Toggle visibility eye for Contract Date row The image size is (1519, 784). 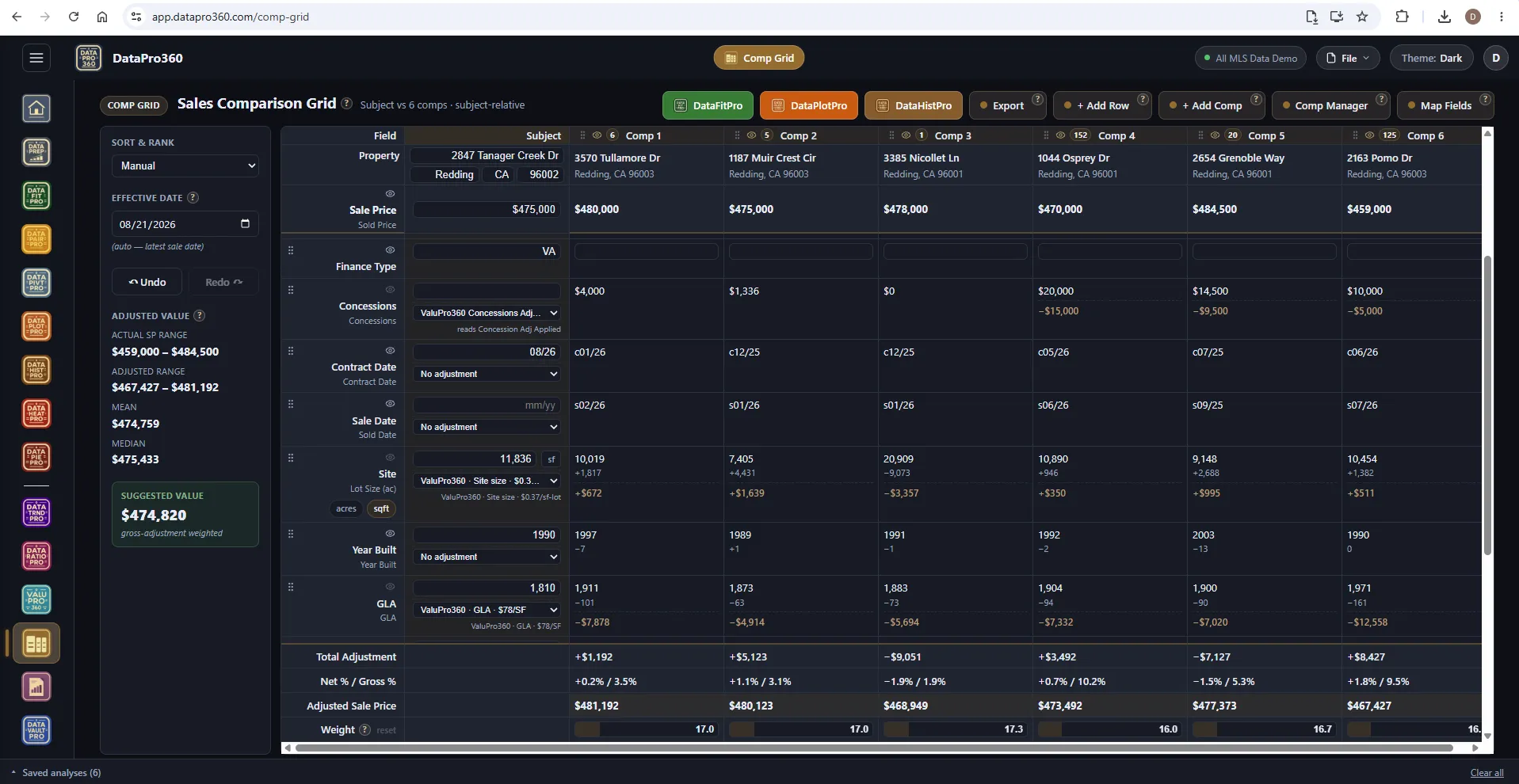click(390, 351)
